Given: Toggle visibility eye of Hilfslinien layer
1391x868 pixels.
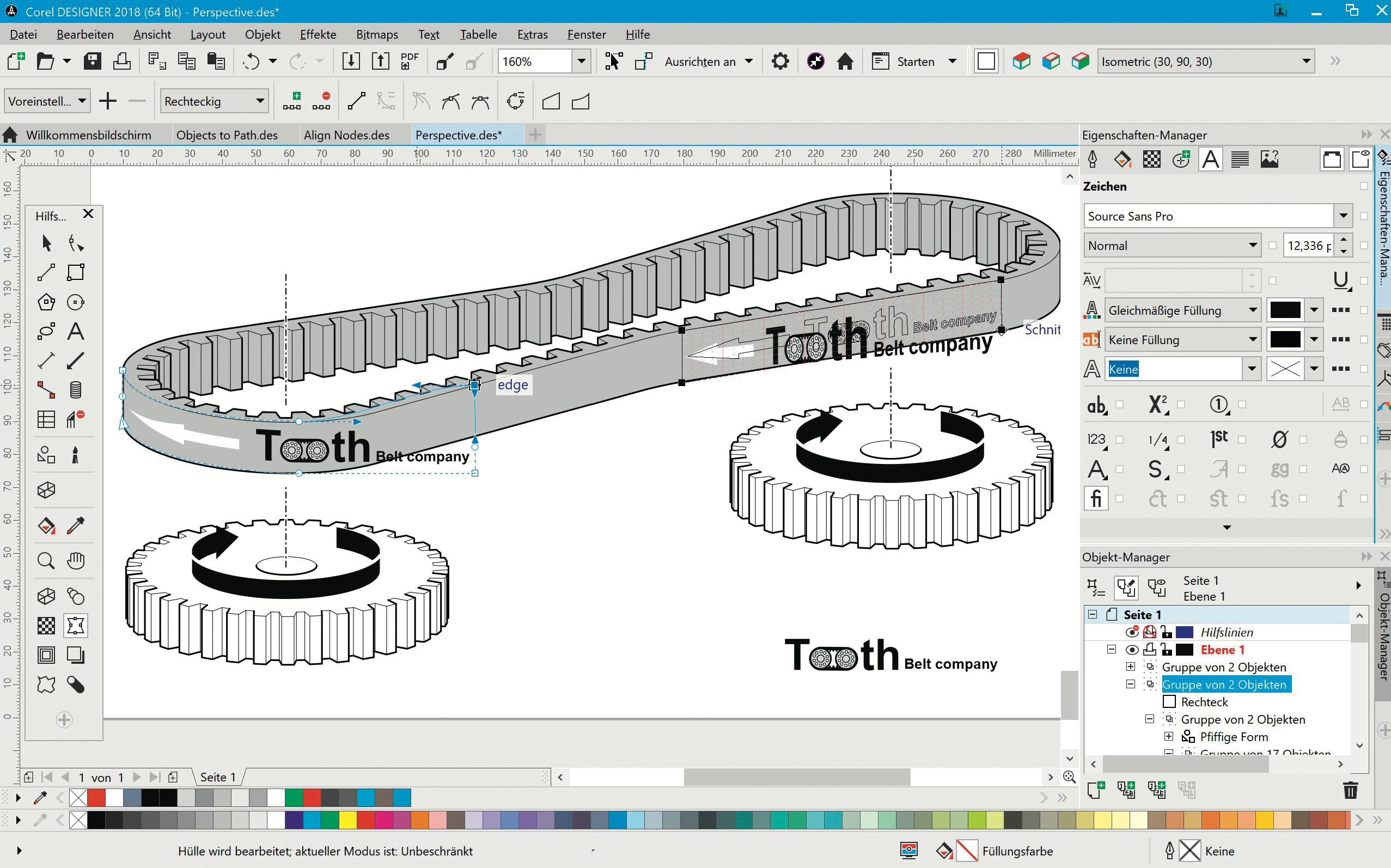Looking at the screenshot, I should click(1132, 632).
